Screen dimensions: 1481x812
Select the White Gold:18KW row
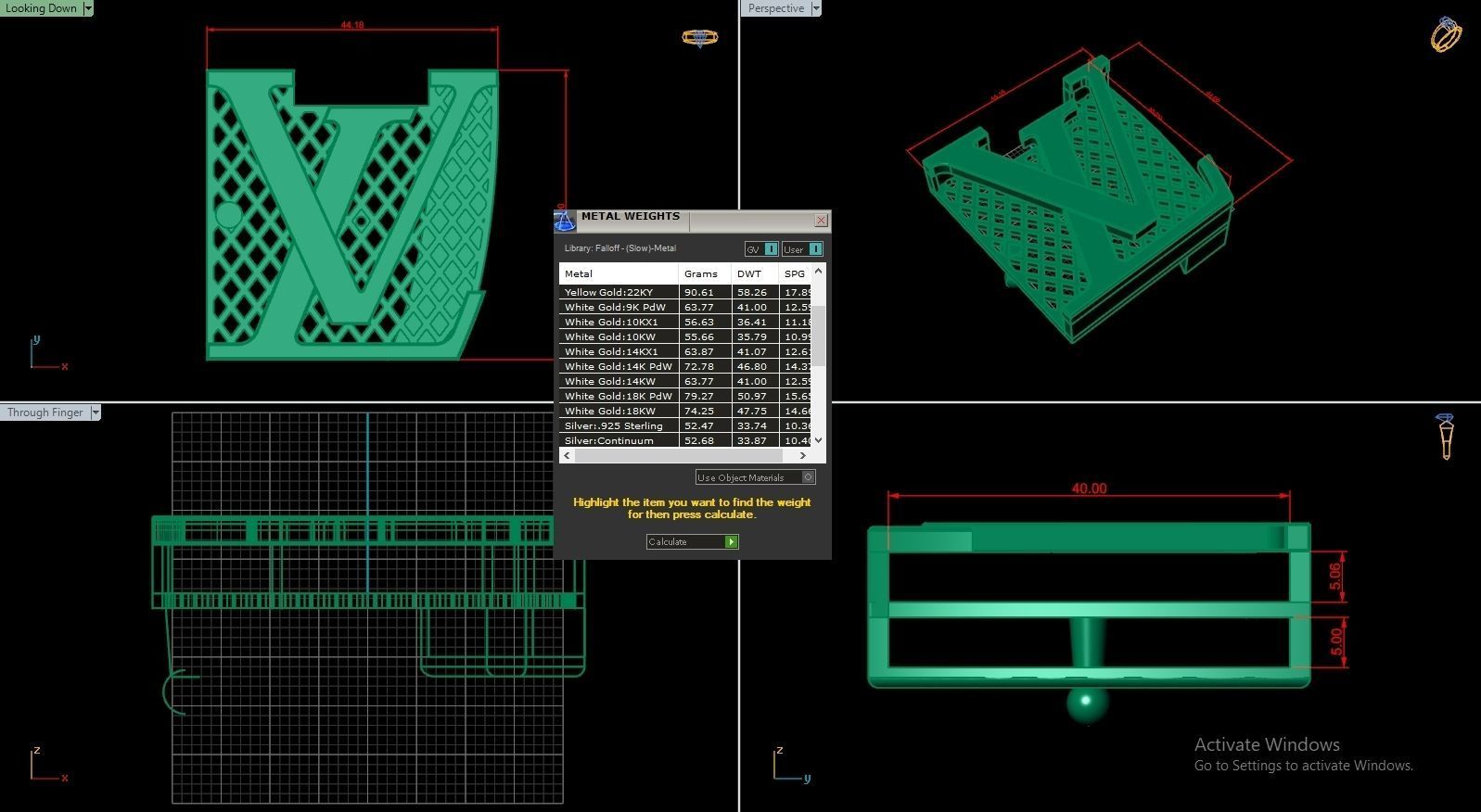[x=685, y=411]
